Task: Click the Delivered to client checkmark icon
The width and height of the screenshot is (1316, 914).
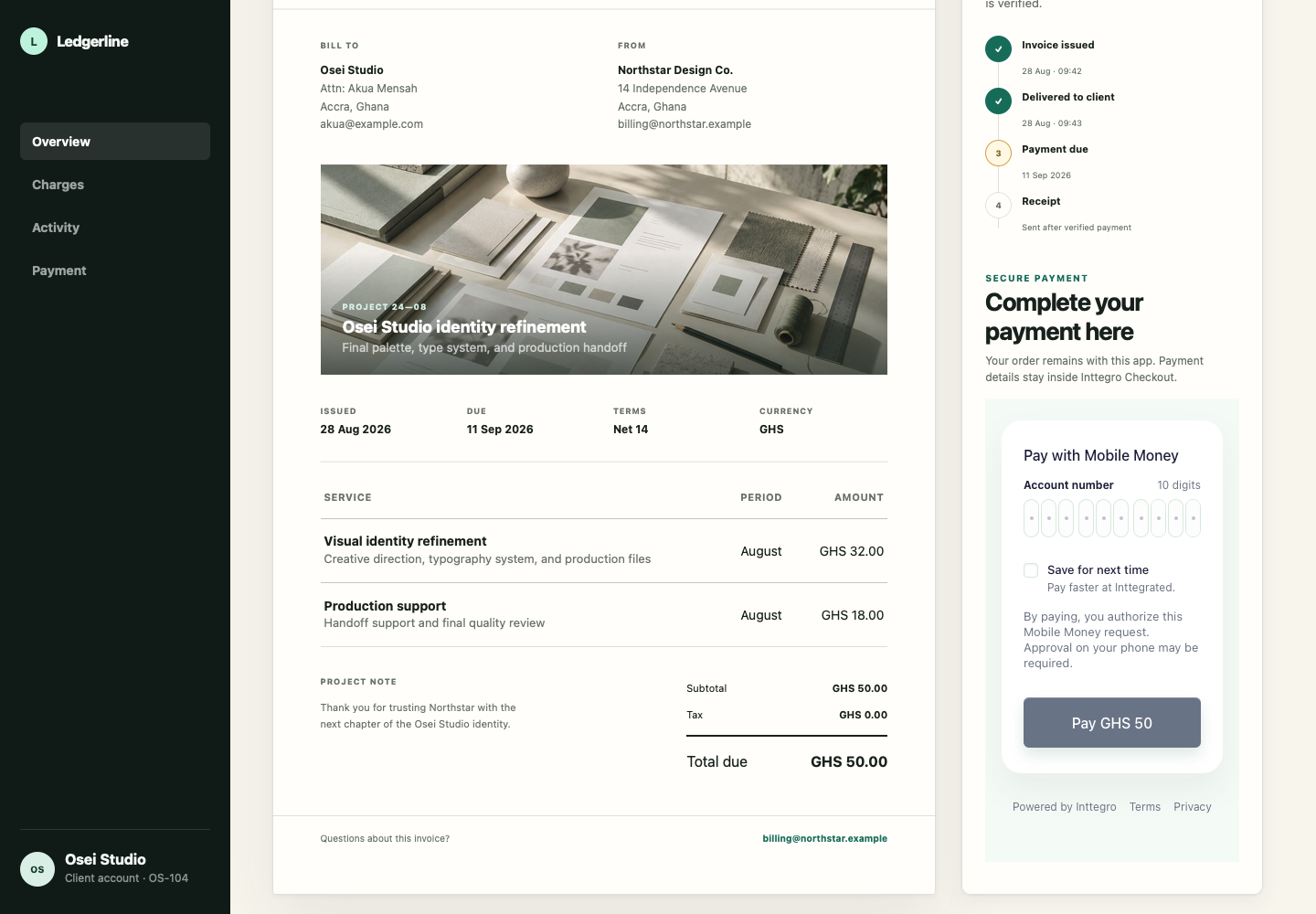Action: pos(998,101)
